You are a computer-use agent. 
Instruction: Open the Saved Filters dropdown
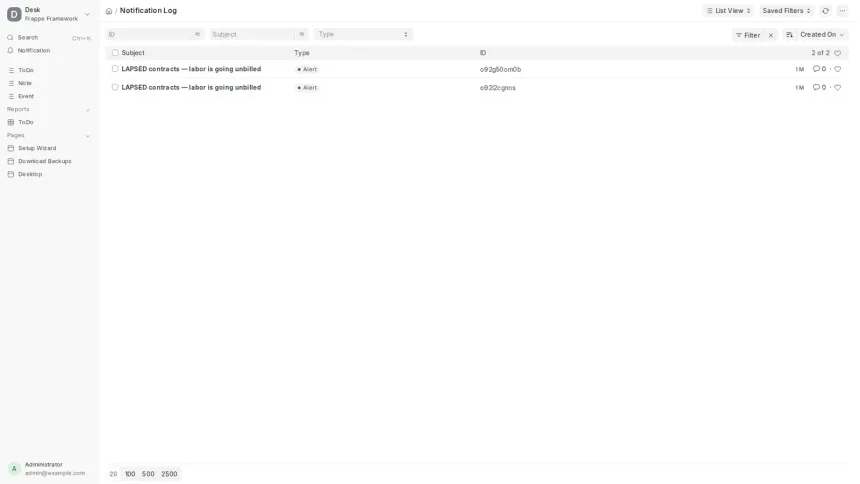tap(786, 11)
